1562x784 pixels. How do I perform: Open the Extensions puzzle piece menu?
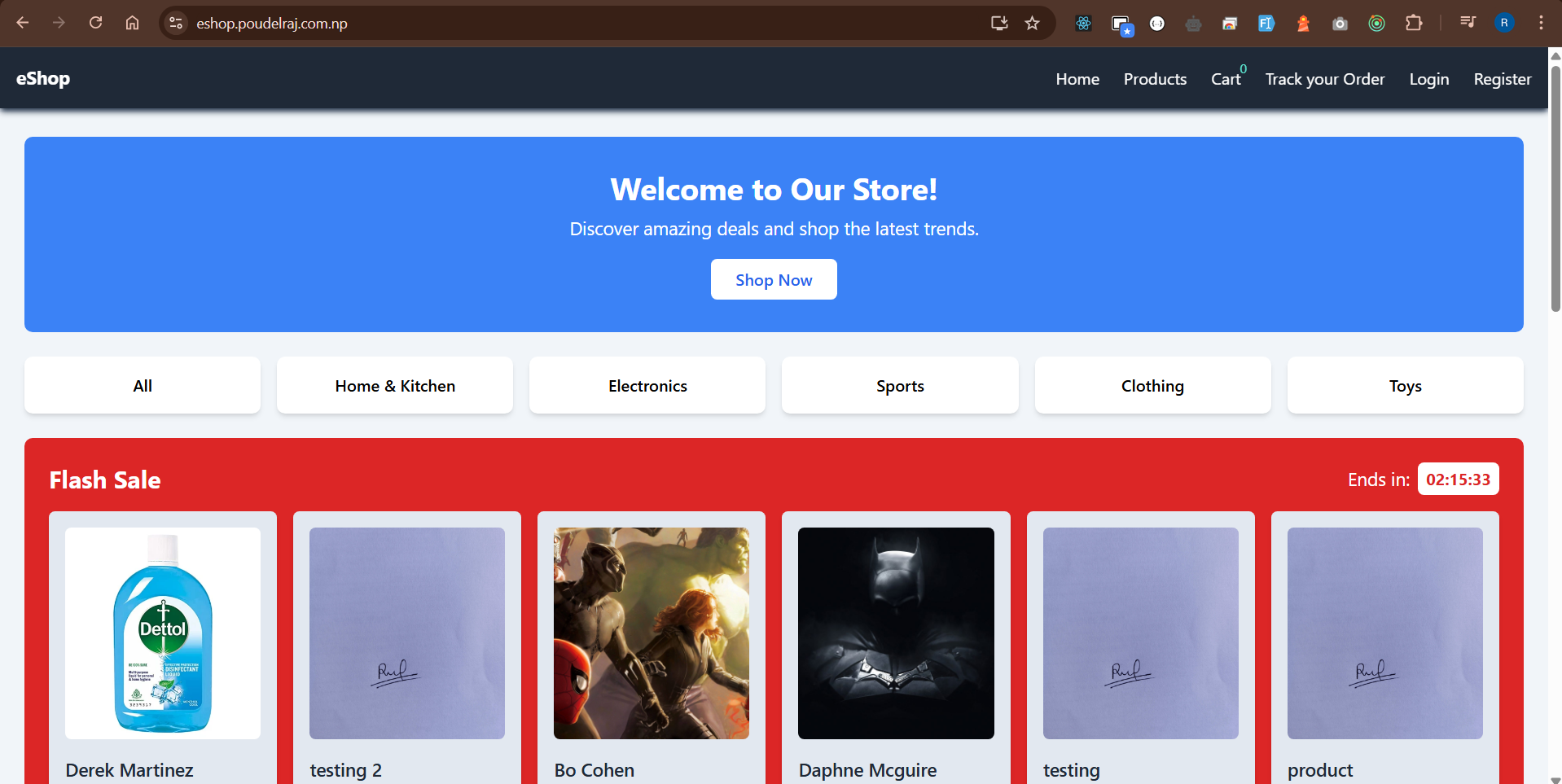pos(1414,23)
